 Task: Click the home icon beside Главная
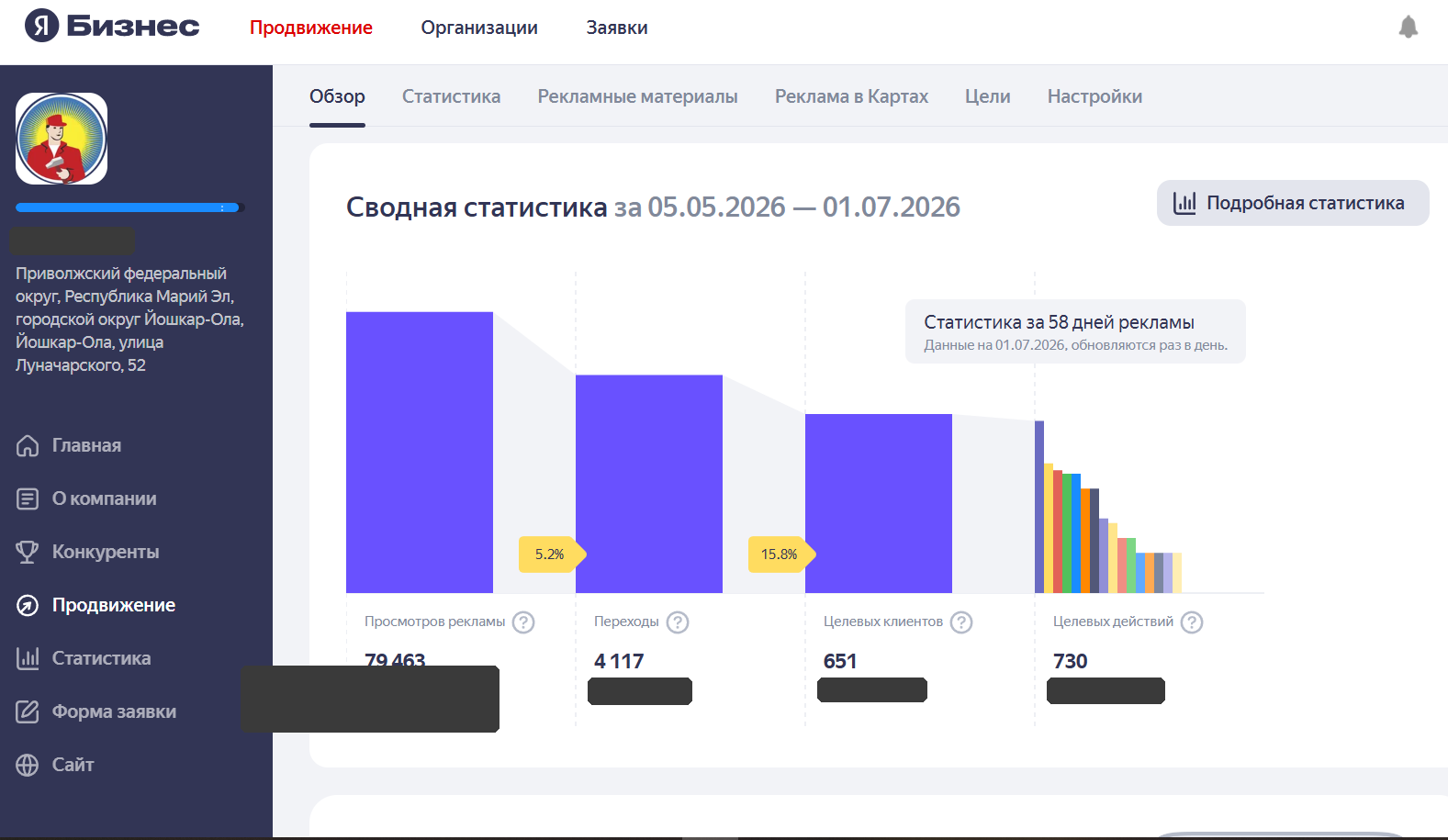[28, 445]
